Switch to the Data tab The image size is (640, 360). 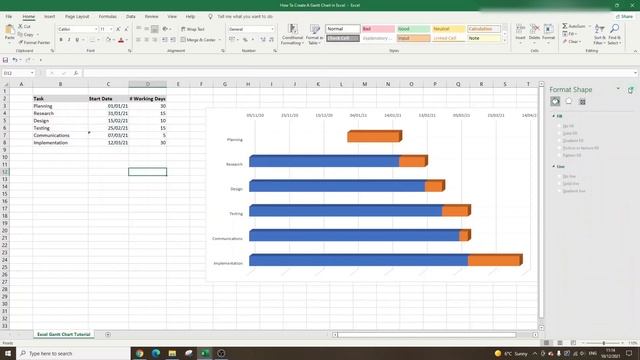tap(131, 16)
